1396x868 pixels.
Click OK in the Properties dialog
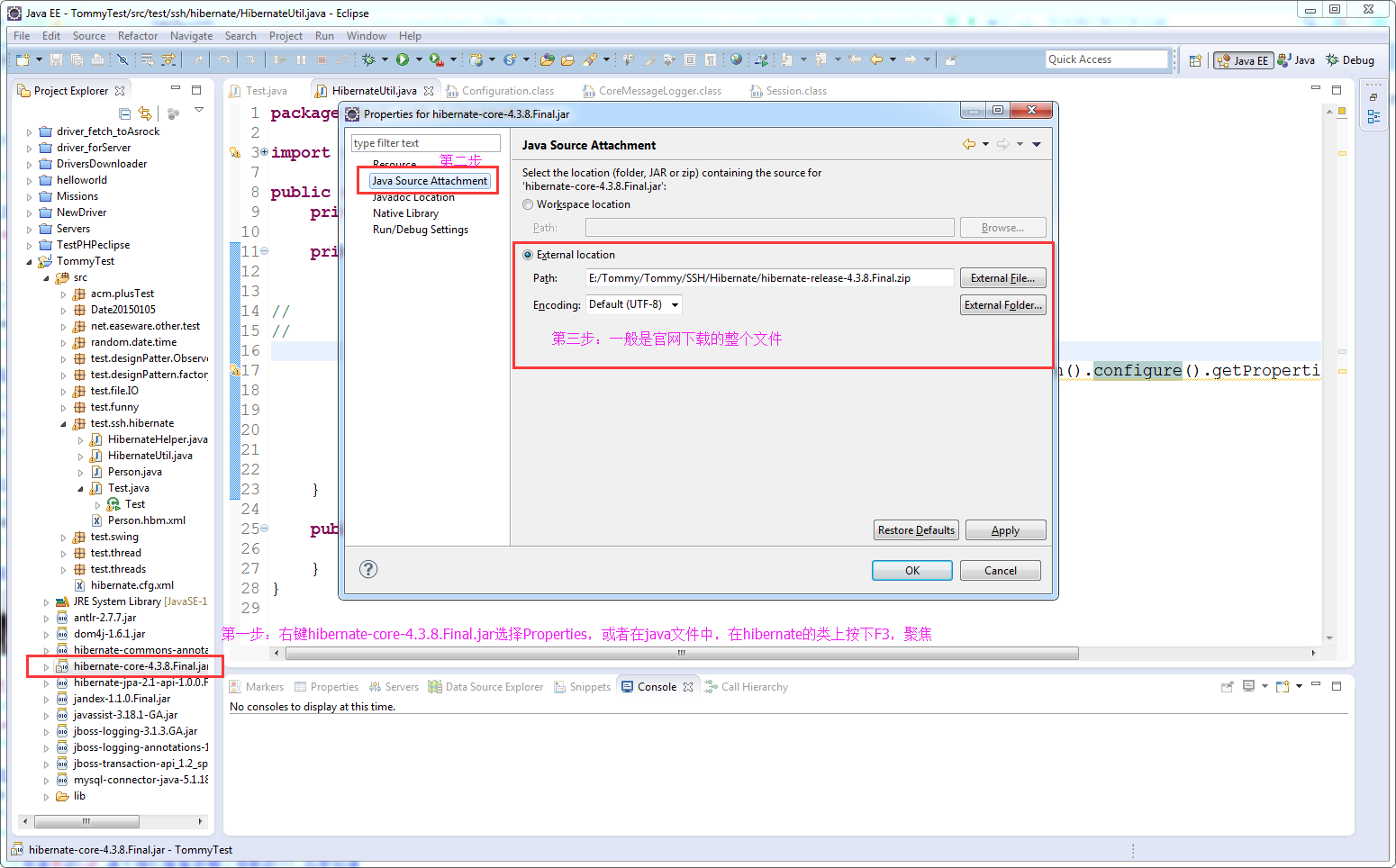click(911, 571)
